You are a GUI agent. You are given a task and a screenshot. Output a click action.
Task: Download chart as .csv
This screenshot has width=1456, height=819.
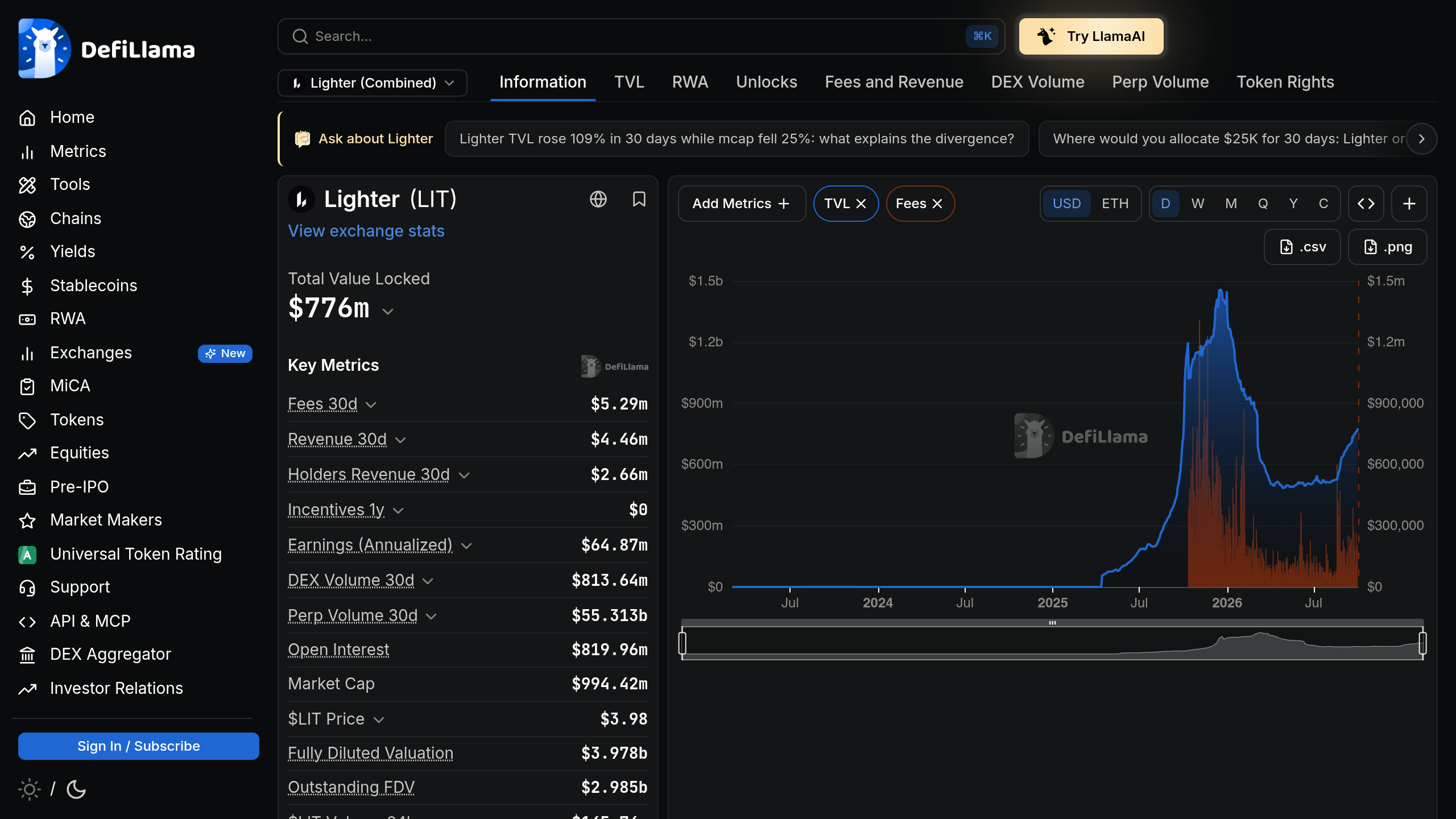pos(1302,247)
